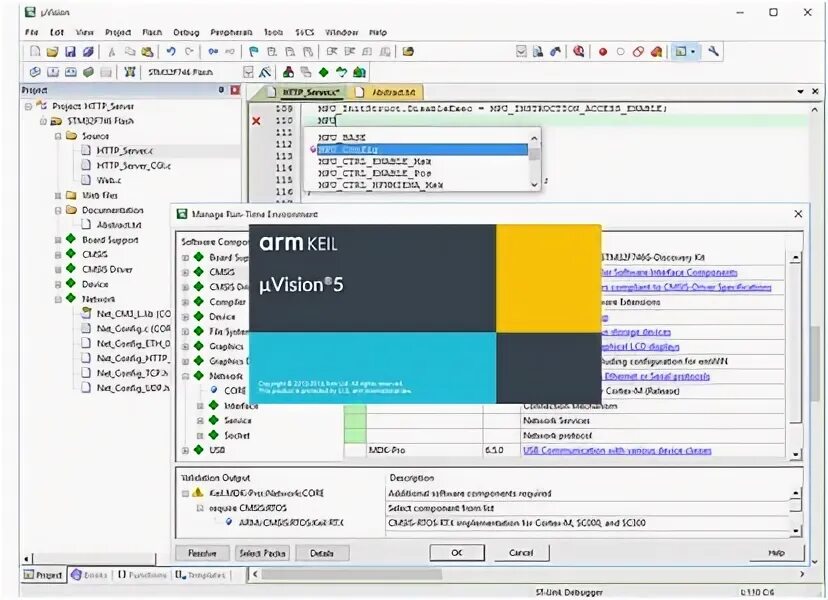
Task: Open the Peripherals menu
Action: point(231,32)
